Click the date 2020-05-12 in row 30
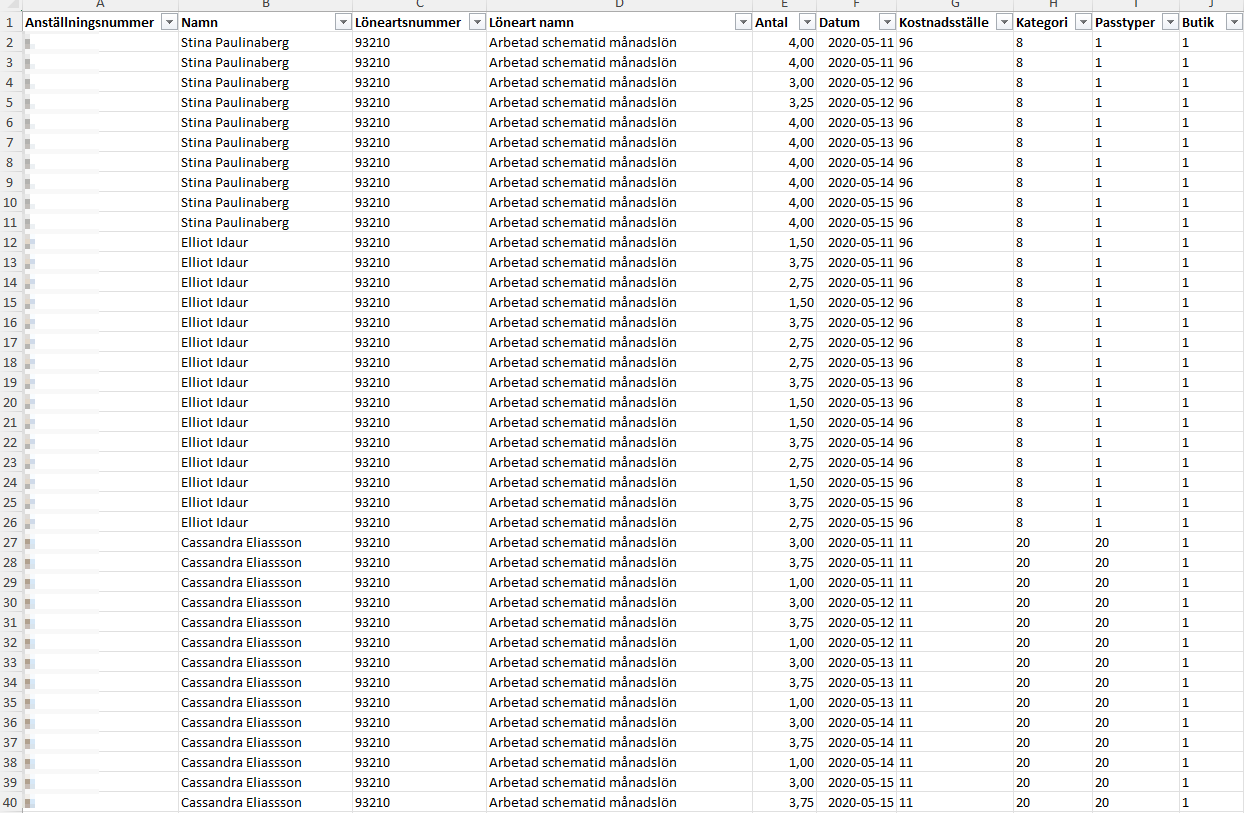 pos(857,602)
